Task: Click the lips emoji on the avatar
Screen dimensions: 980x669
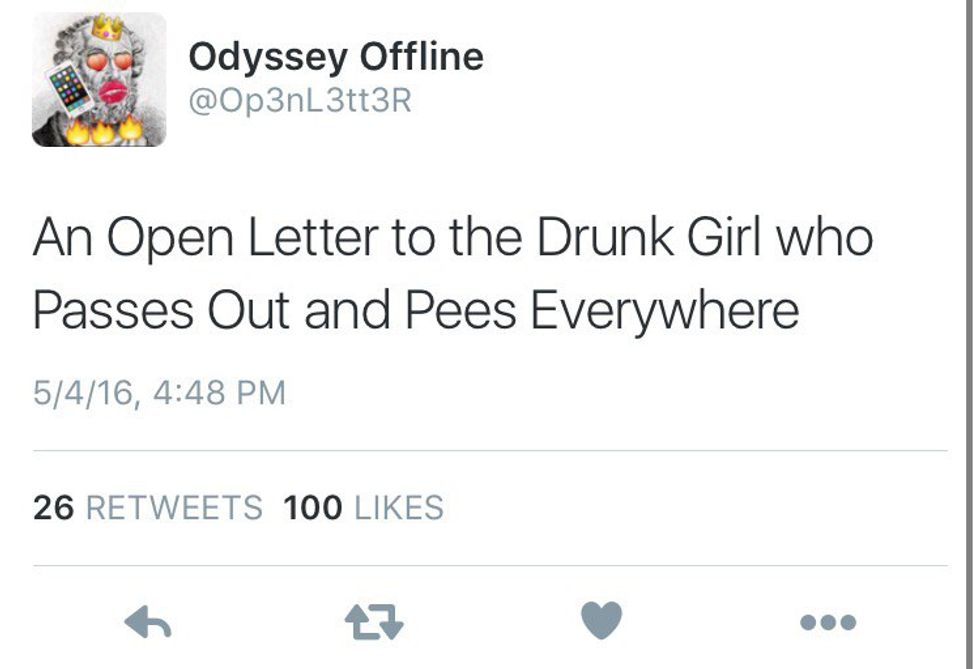Action: pyautogui.click(x=113, y=91)
